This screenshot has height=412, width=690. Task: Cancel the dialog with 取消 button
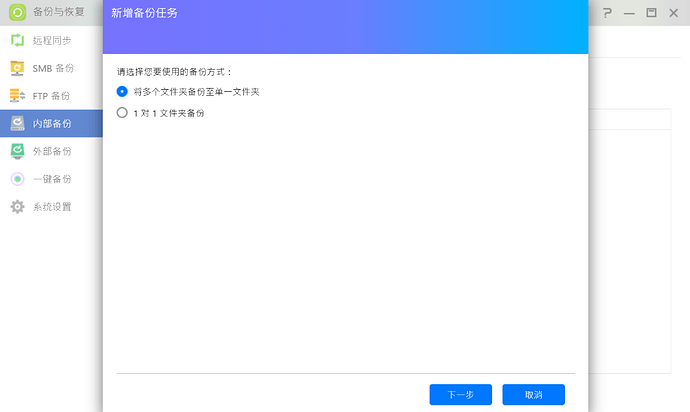(533, 395)
